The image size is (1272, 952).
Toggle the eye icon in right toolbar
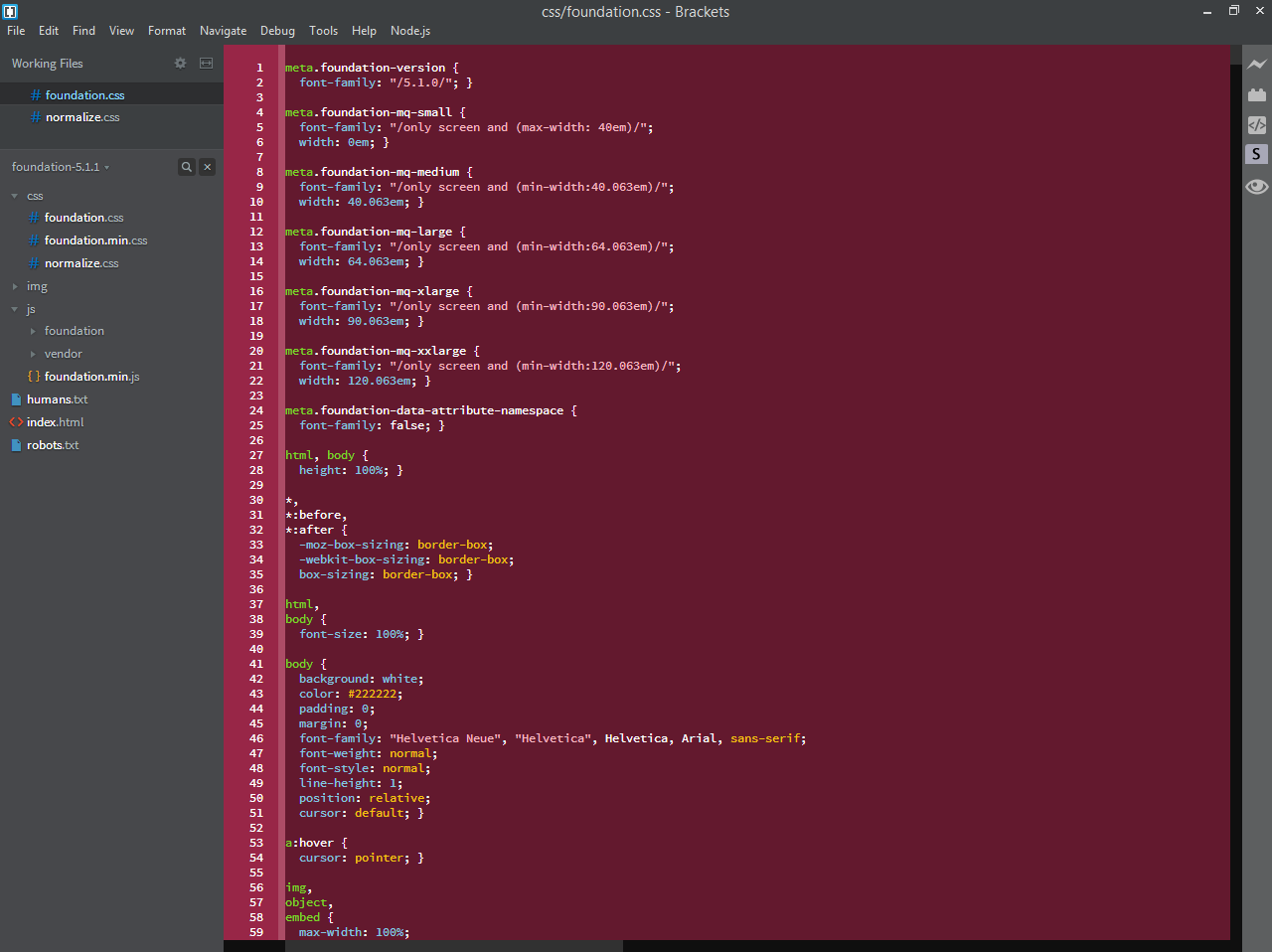[x=1257, y=187]
